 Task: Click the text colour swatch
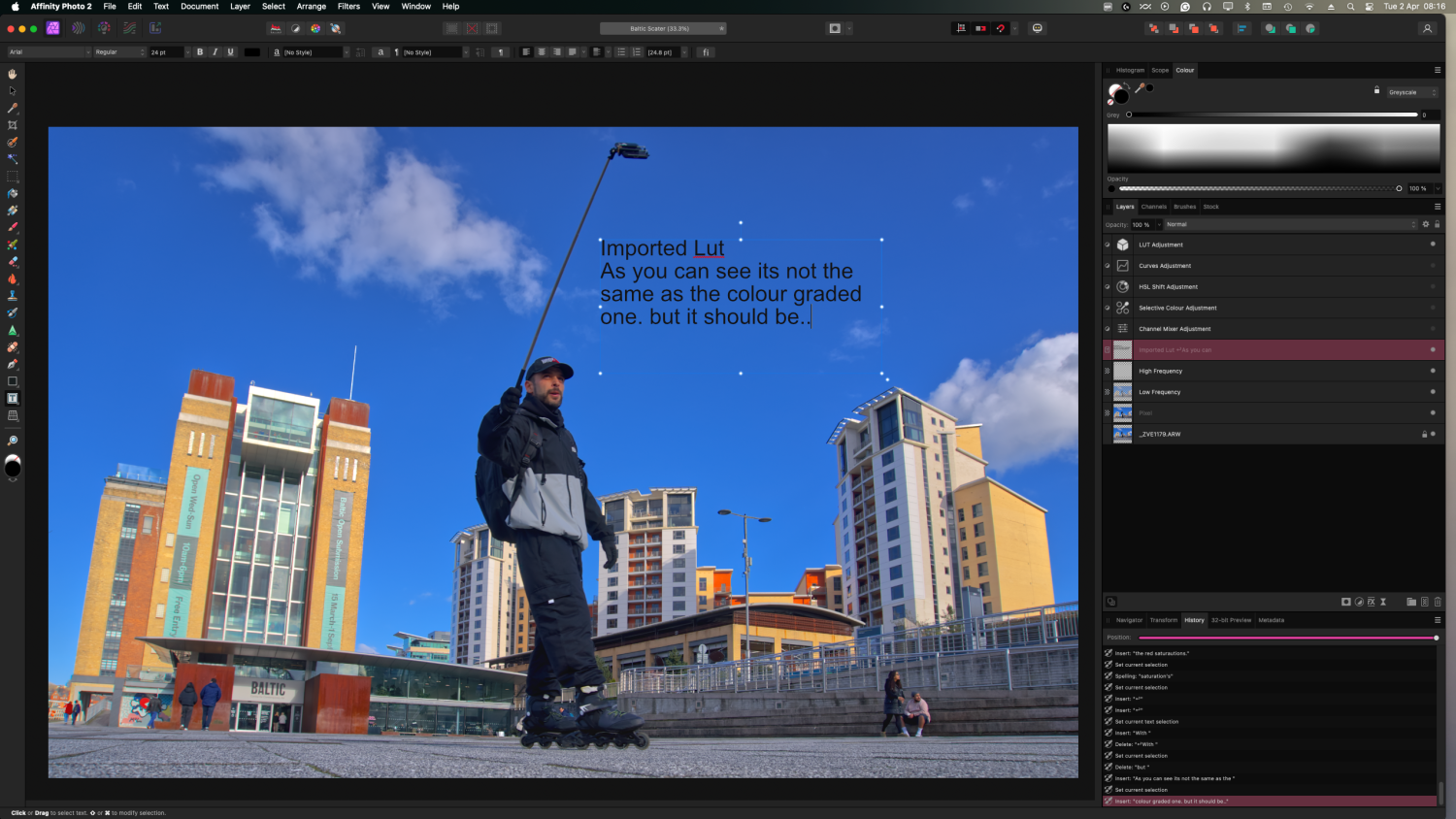(252, 52)
